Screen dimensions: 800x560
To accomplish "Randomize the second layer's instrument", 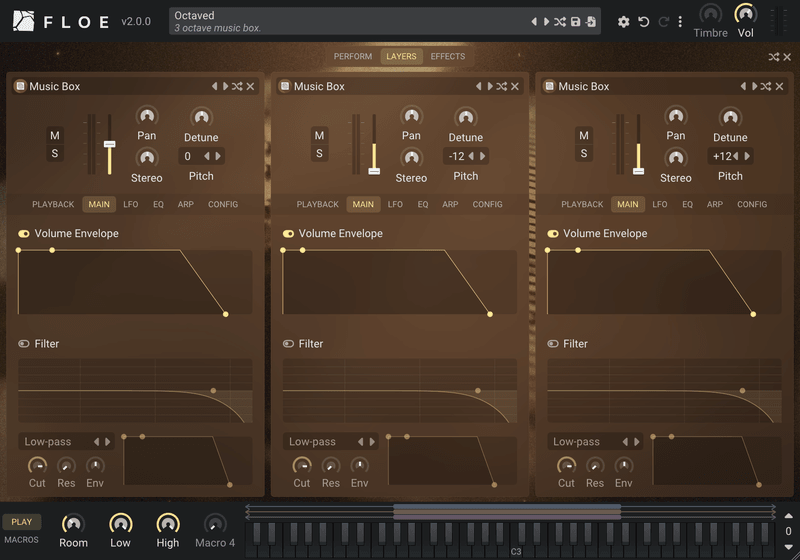I will click(502, 86).
